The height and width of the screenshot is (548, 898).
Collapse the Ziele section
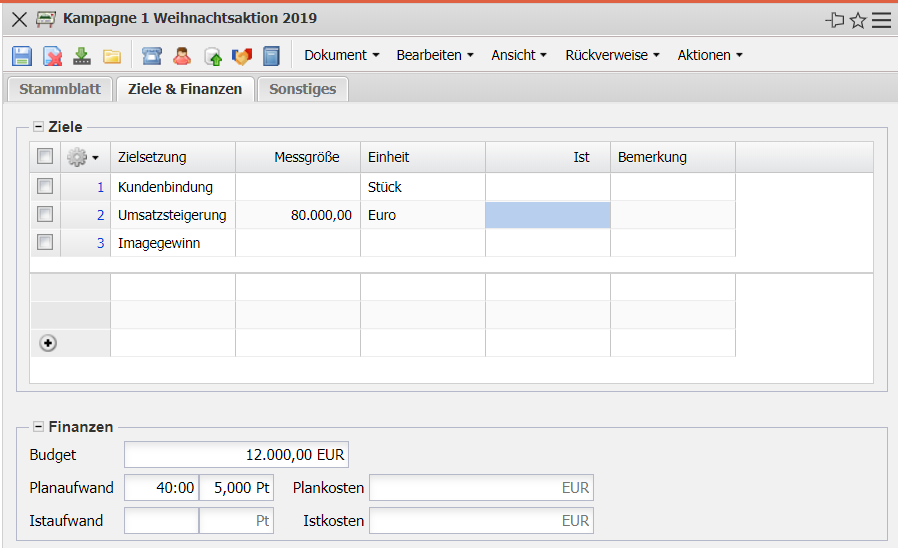coord(39,127)
